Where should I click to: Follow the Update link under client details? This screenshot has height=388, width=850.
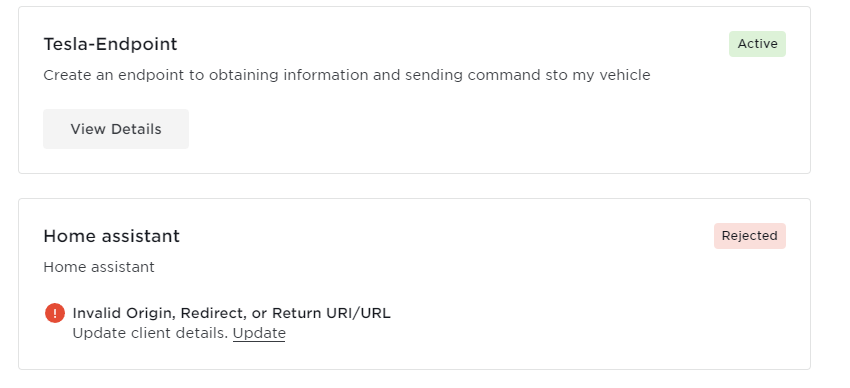[x=259, y=333]
